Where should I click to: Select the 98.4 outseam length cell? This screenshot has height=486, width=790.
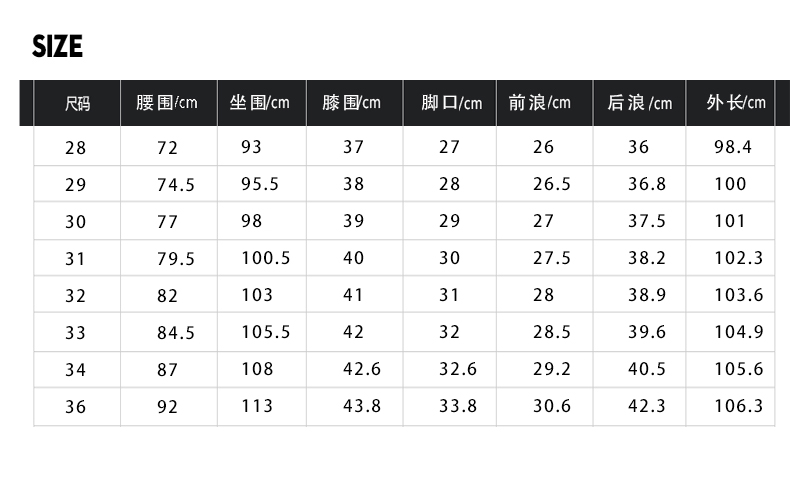pyautogui.click(x=733, y=147)
